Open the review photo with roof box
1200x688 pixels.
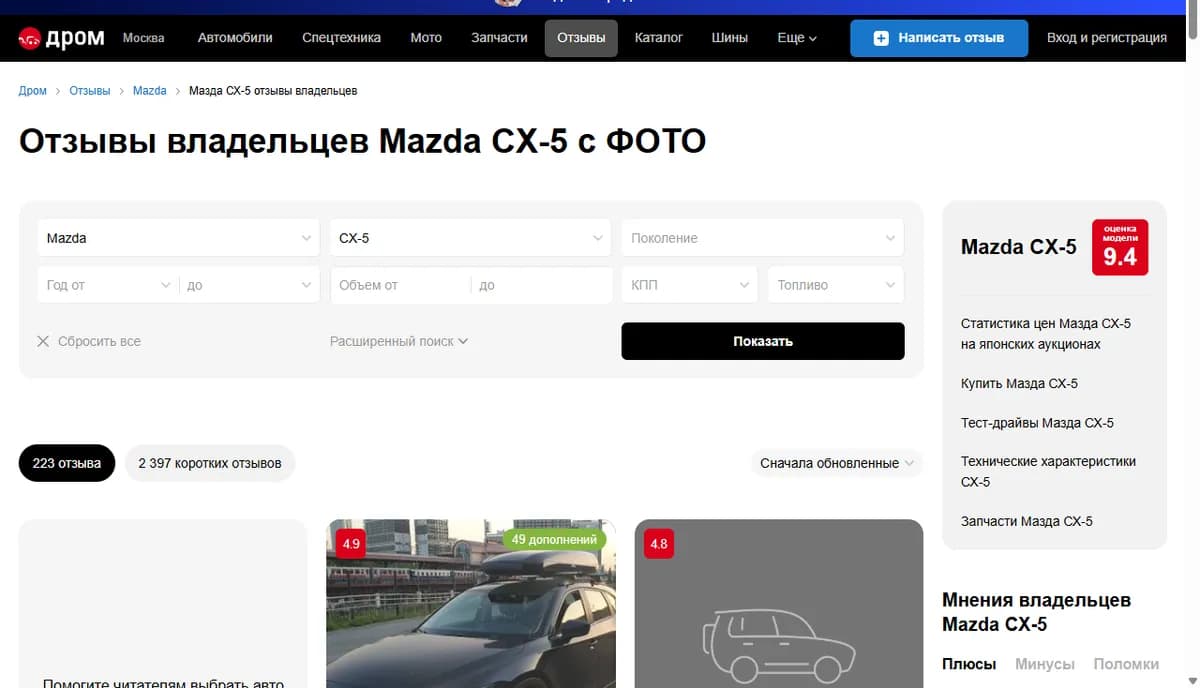471,603
